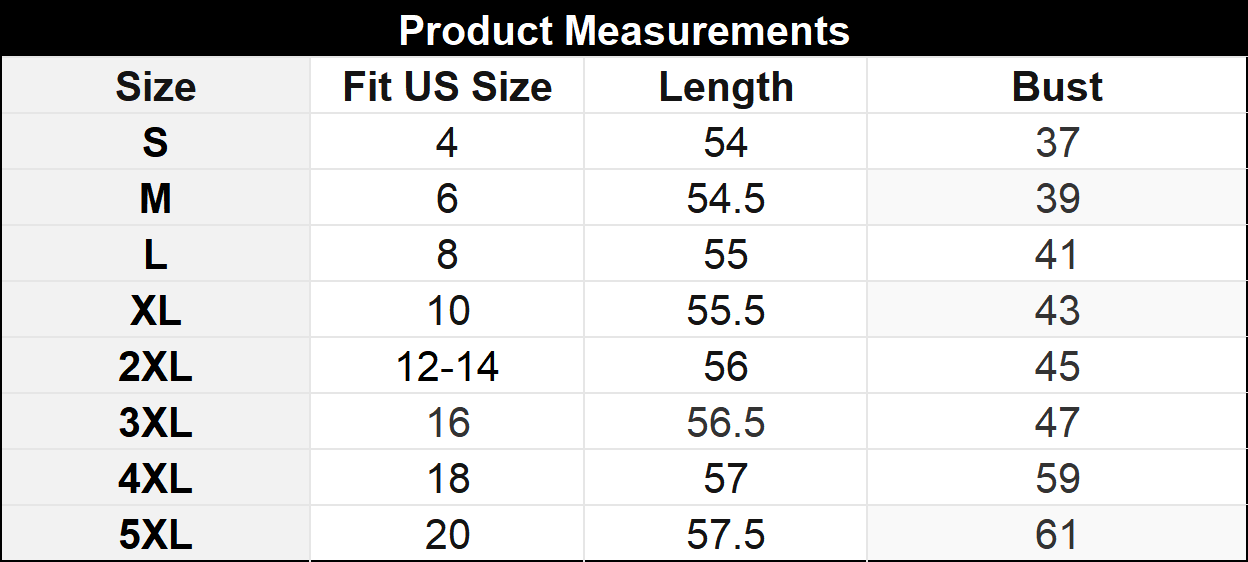The width and height of the screenshot is (1248, 562).
Task: Click the Product Measurements title
Action: (x=624, y=30)
